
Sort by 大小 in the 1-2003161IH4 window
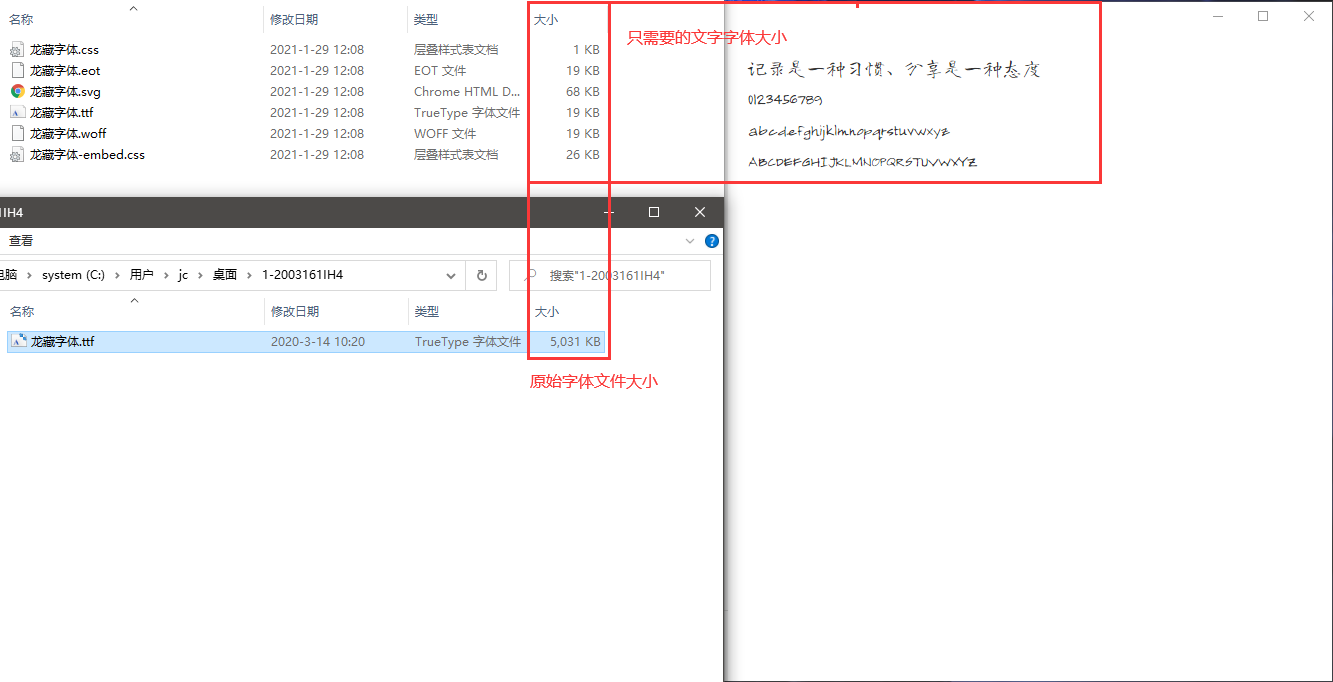tap(547, 312)
